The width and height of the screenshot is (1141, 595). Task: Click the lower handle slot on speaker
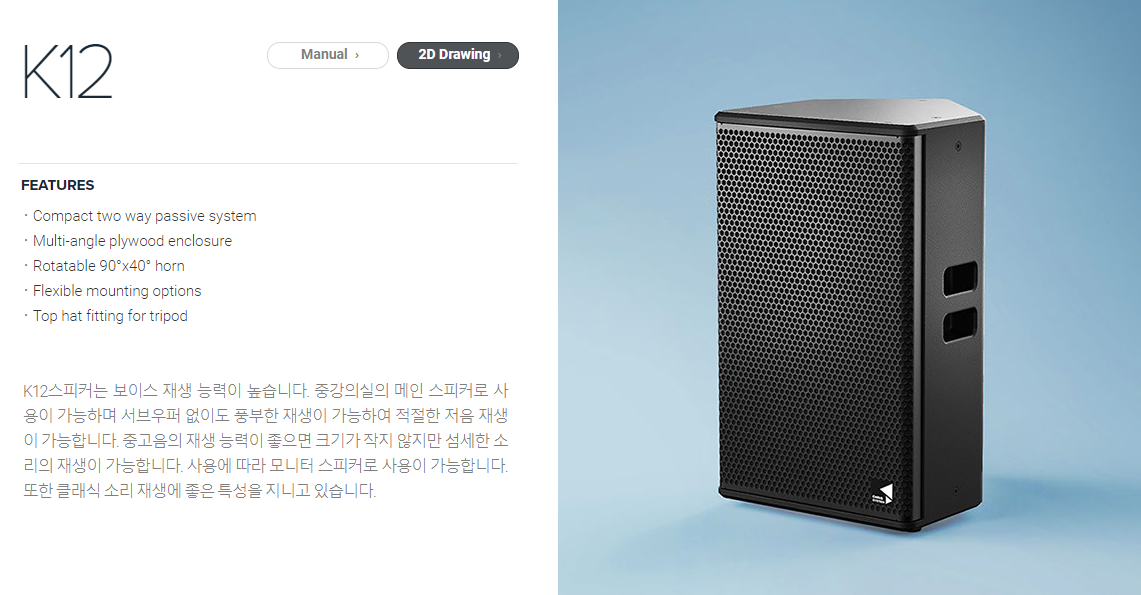click(960, 324)
